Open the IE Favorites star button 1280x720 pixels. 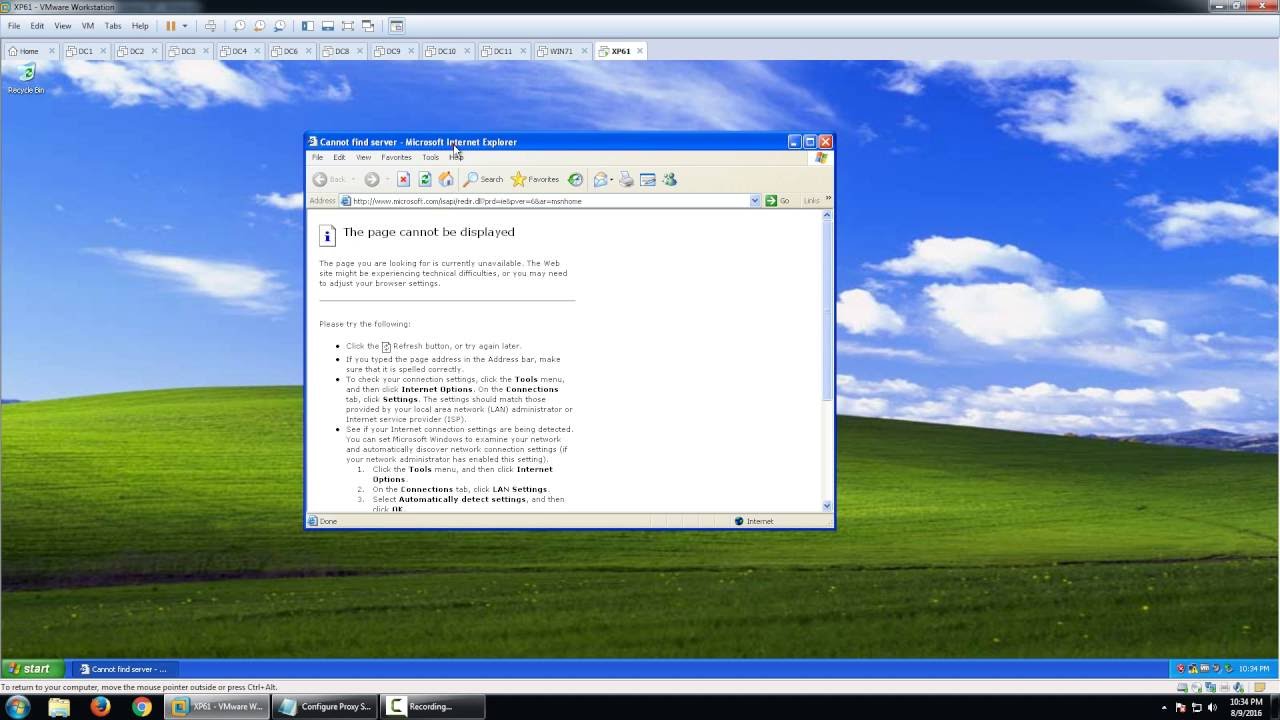coord(535,179)
